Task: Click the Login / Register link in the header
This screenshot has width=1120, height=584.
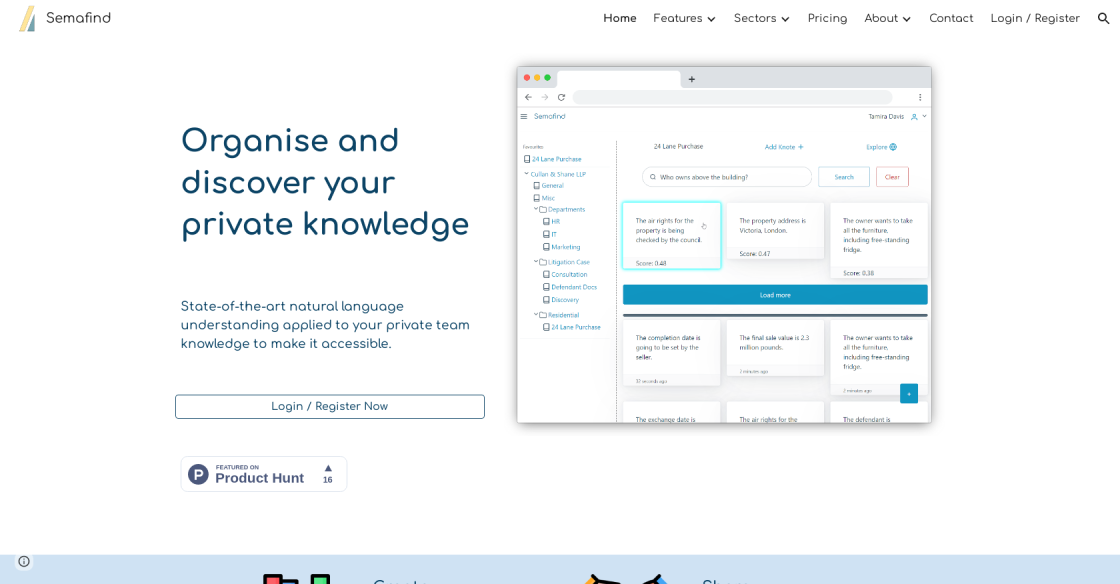Action: [1034, 18]
